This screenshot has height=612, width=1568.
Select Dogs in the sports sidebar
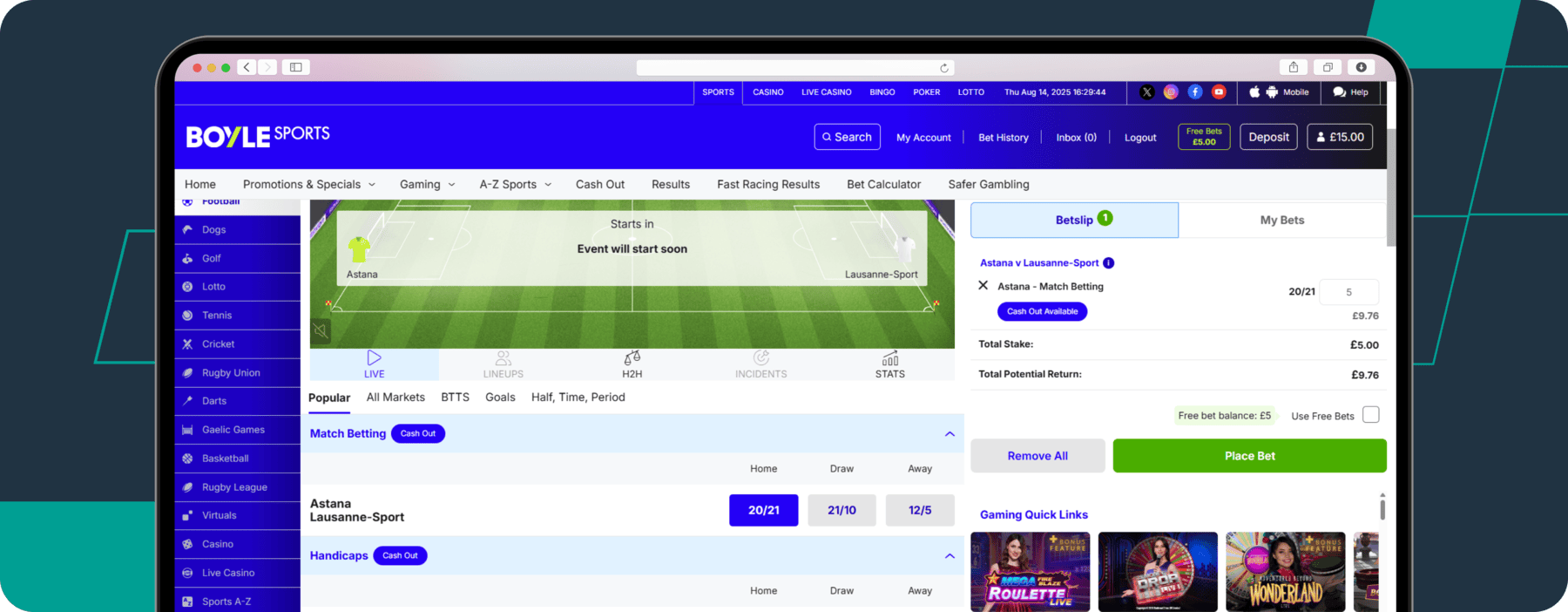[238, 229]
